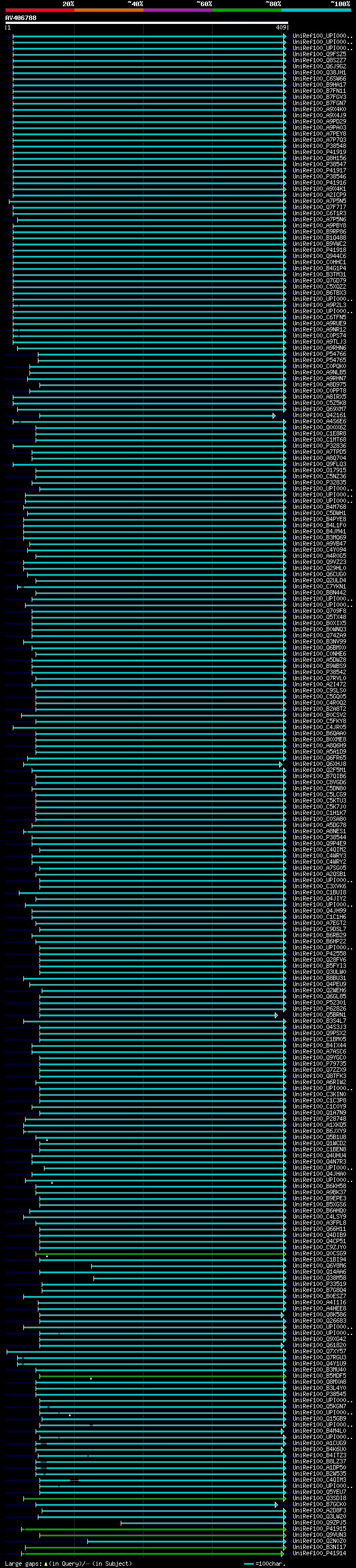Image resolution: width=356 pixels, height=1568 pixels.
Task: Click the UniRef100_Q5BRN1 label
Action: 319,1015
